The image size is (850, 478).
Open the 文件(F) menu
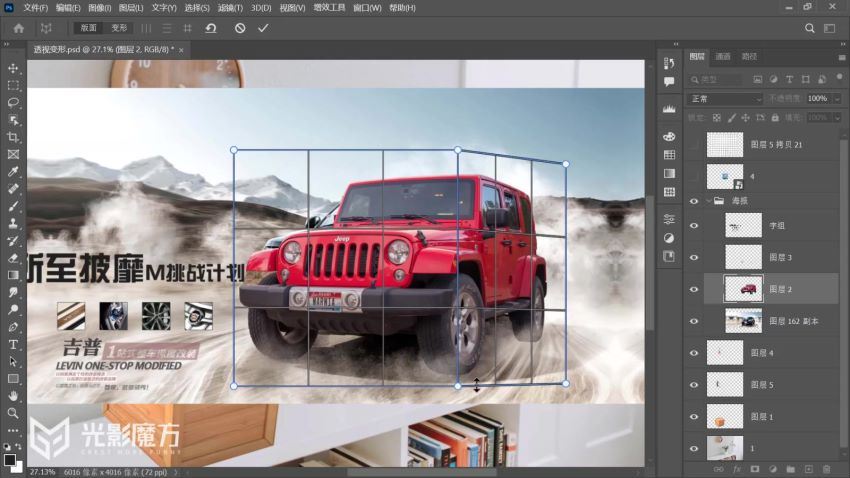[x=36, y=8]
